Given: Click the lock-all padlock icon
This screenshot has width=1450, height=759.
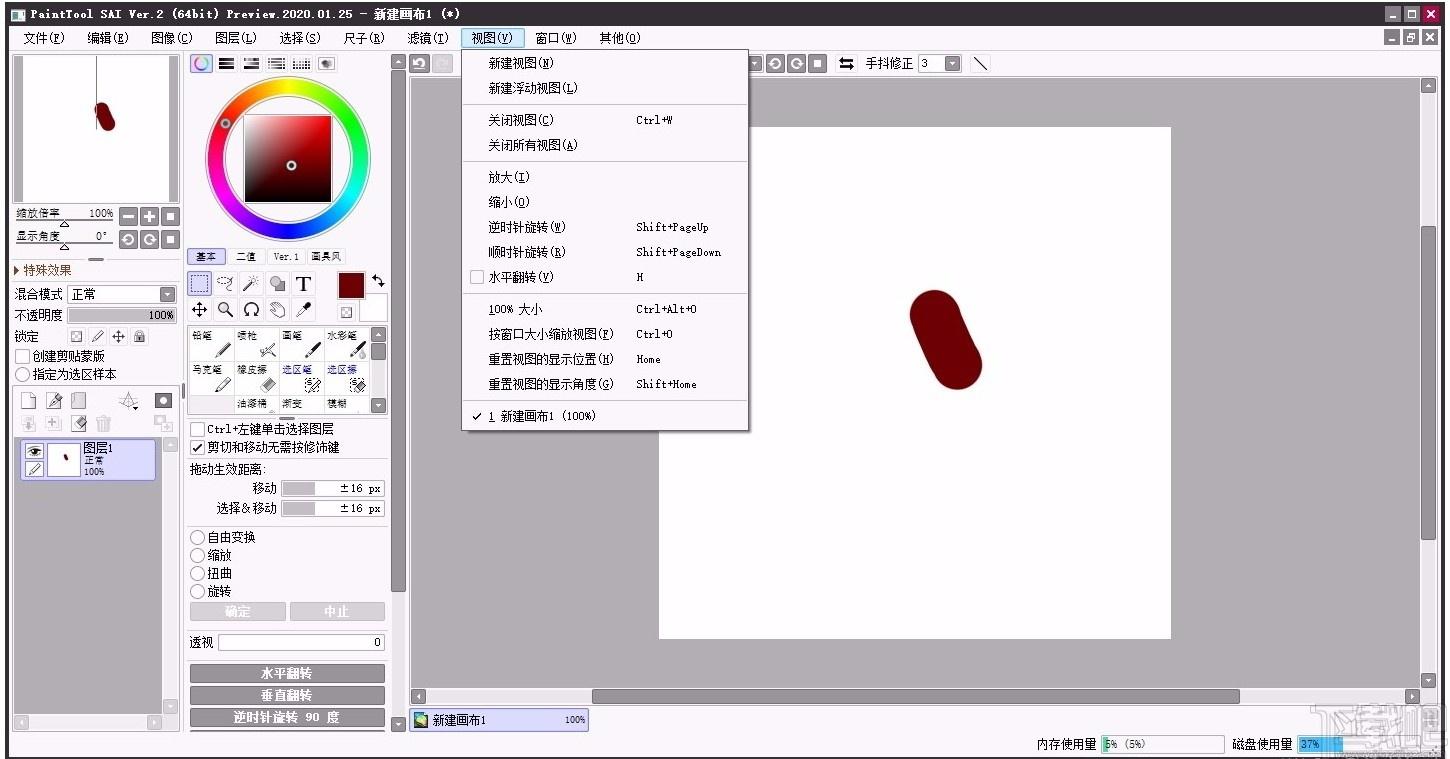Looking at the screenshot, I should coord(140,337).
